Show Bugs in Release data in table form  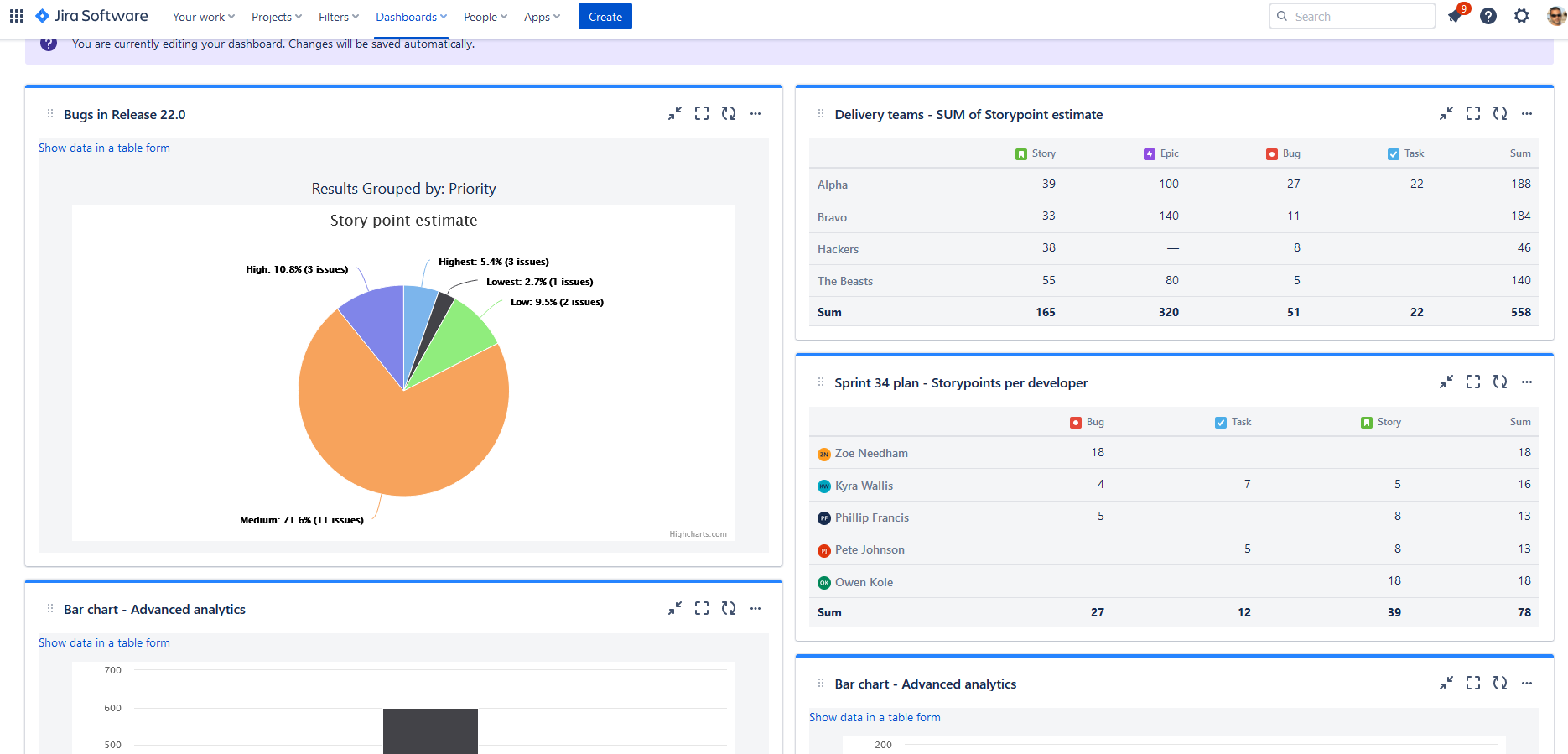click(104, 148)
